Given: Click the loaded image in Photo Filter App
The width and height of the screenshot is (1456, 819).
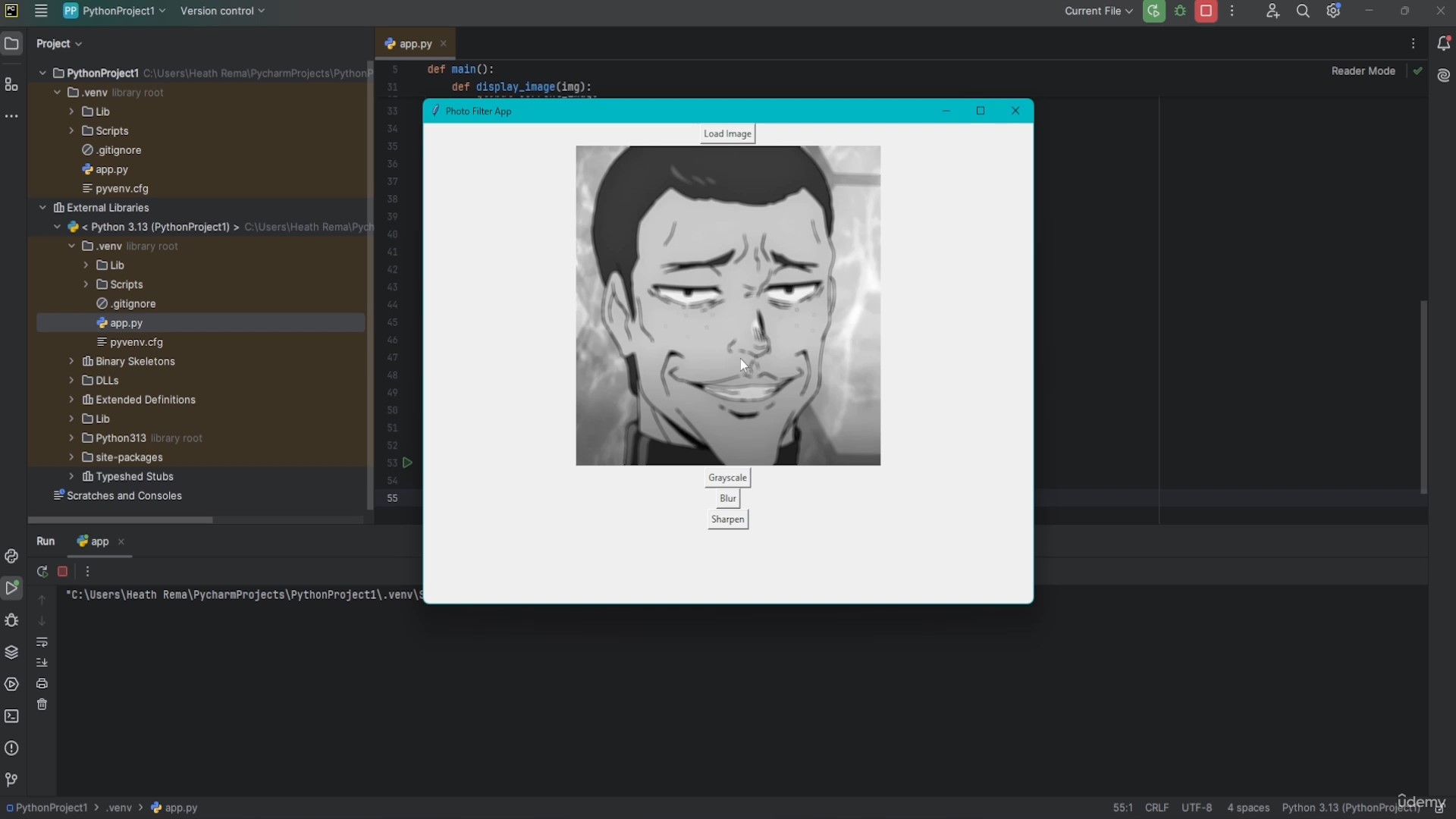Looking at the screenshot, I should click(x=728, y=306).
